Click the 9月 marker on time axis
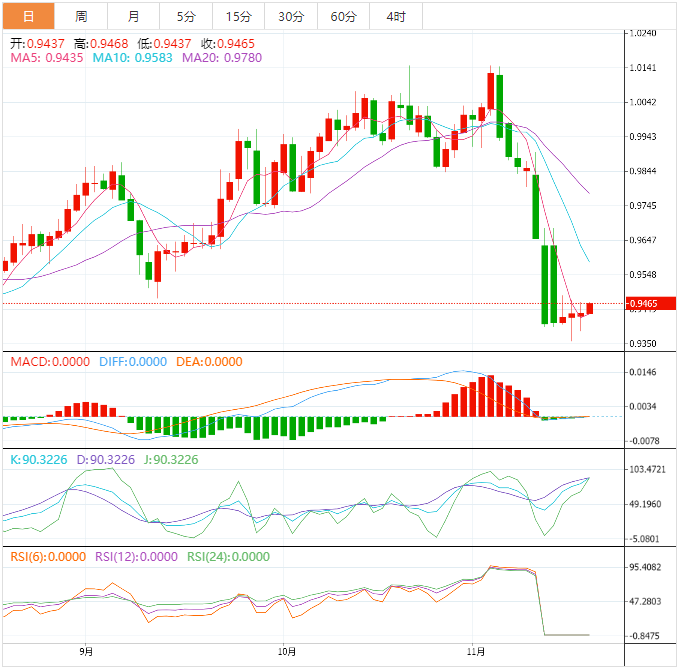 (x=86, y=651)
